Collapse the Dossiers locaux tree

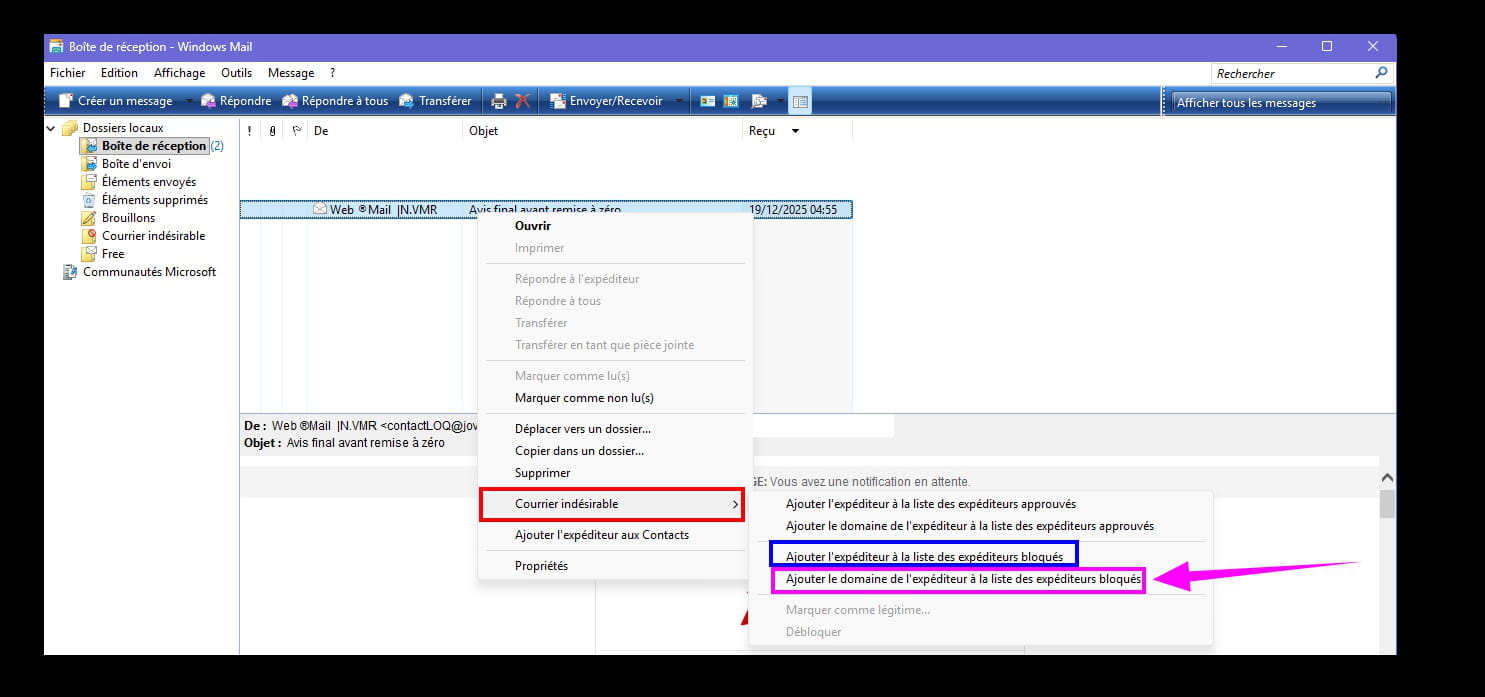52,128
